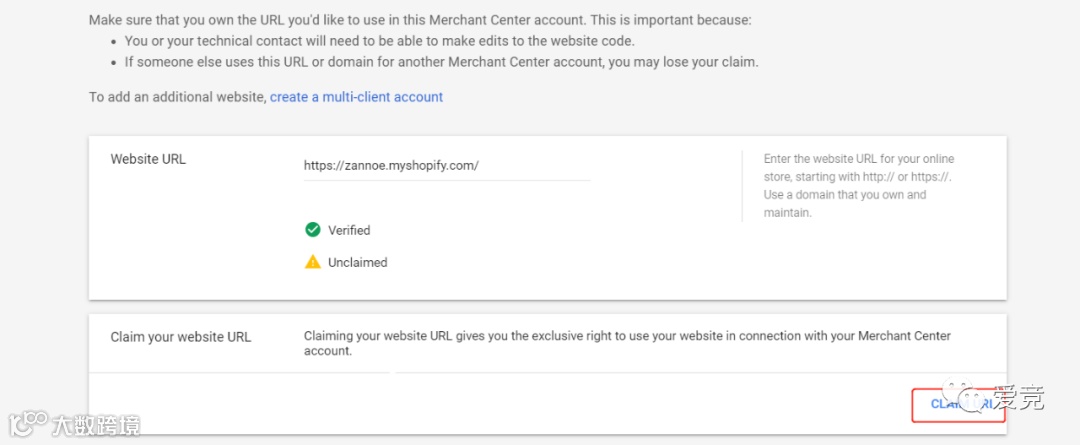The image size is (1080, 445).
Task: Open the create a multi-client account link
Action: [x=356, y=97]
